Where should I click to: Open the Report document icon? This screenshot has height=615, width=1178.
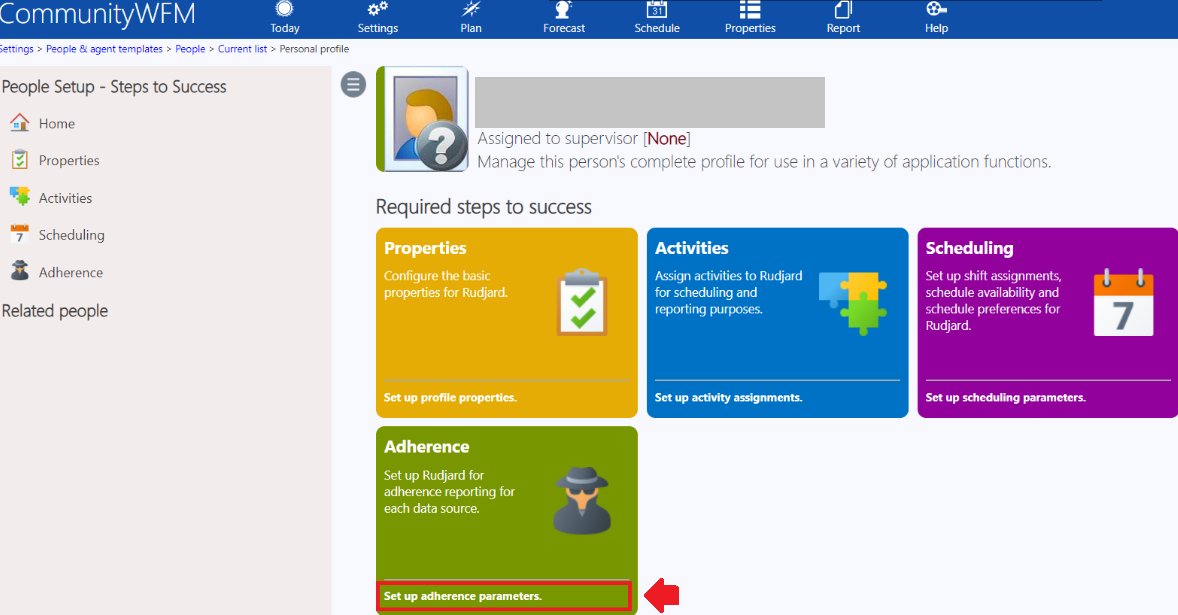point(843,9)
